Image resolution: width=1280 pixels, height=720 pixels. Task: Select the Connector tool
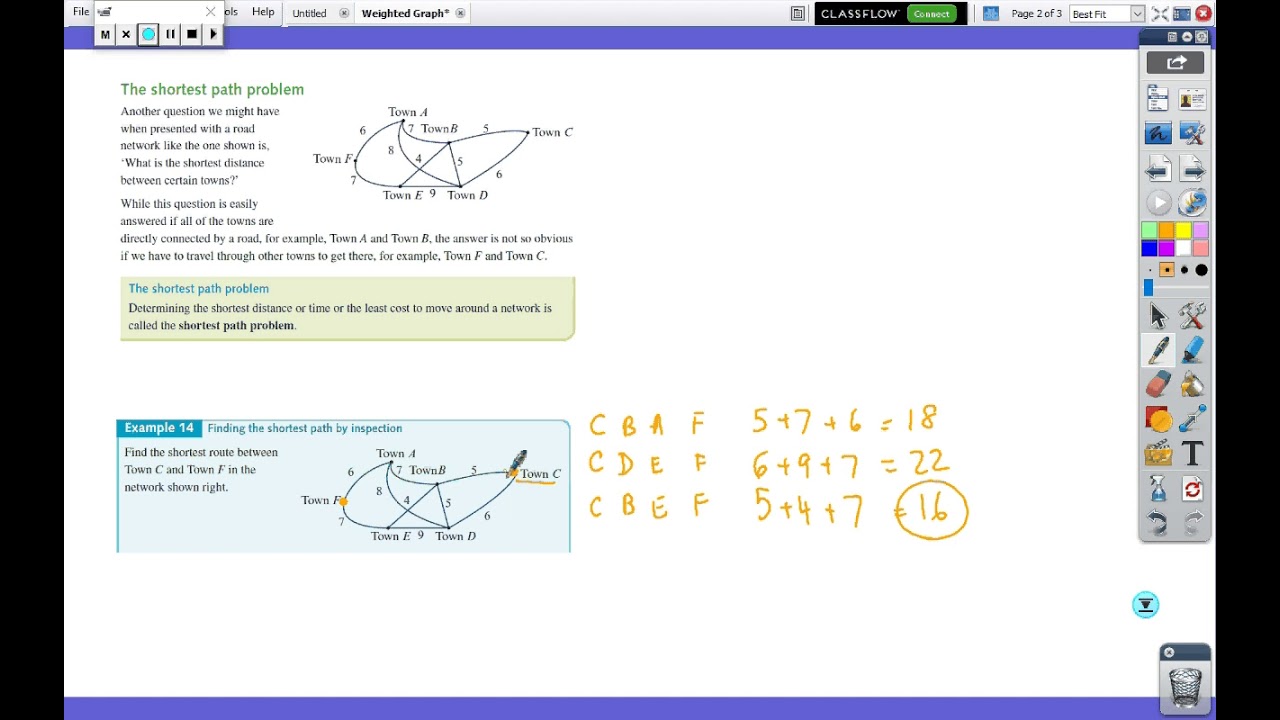(x=1192, y=419)
